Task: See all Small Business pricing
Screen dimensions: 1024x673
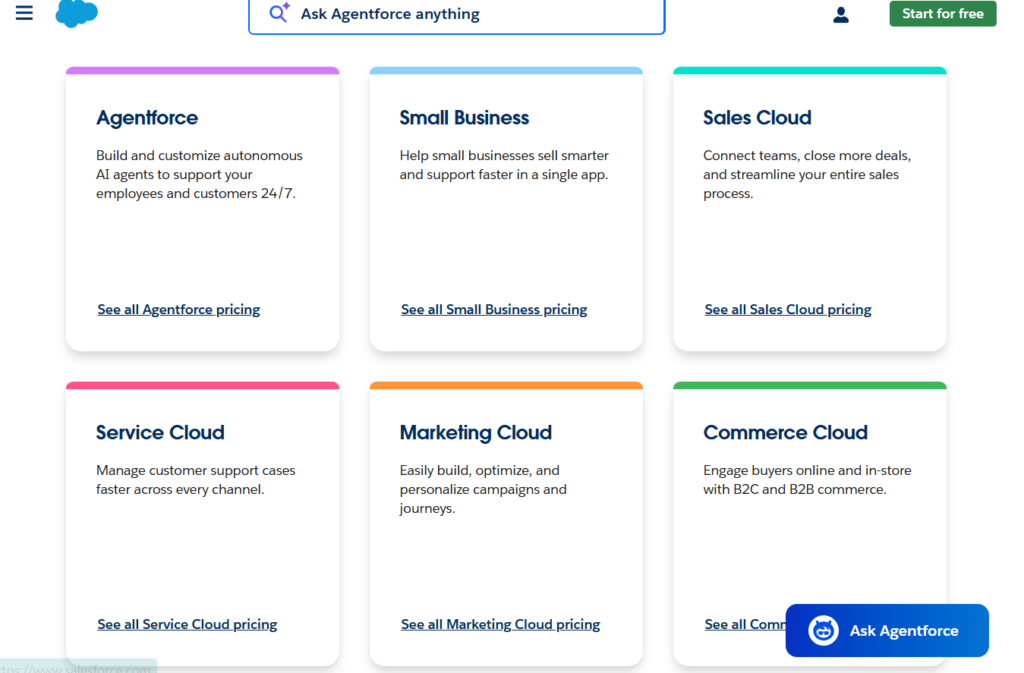Action: coord(493,309)
